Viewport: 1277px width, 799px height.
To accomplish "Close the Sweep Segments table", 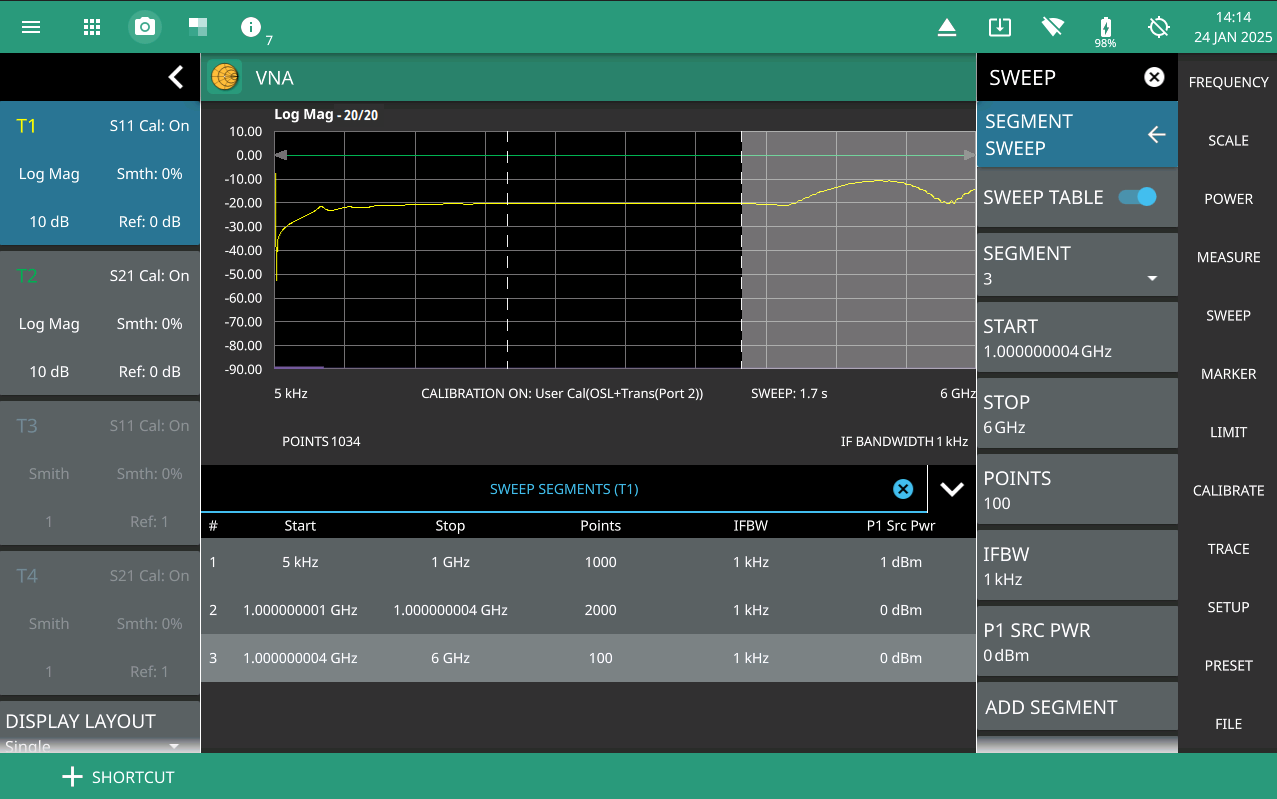I will tap(902, 489).
